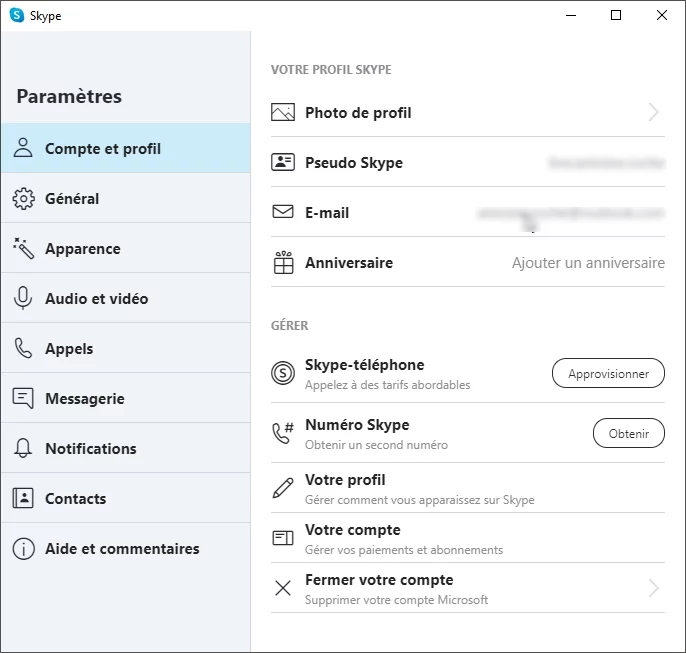
Task: Click Ajouter un anniversaire link
Action: [x=588, y=262]
